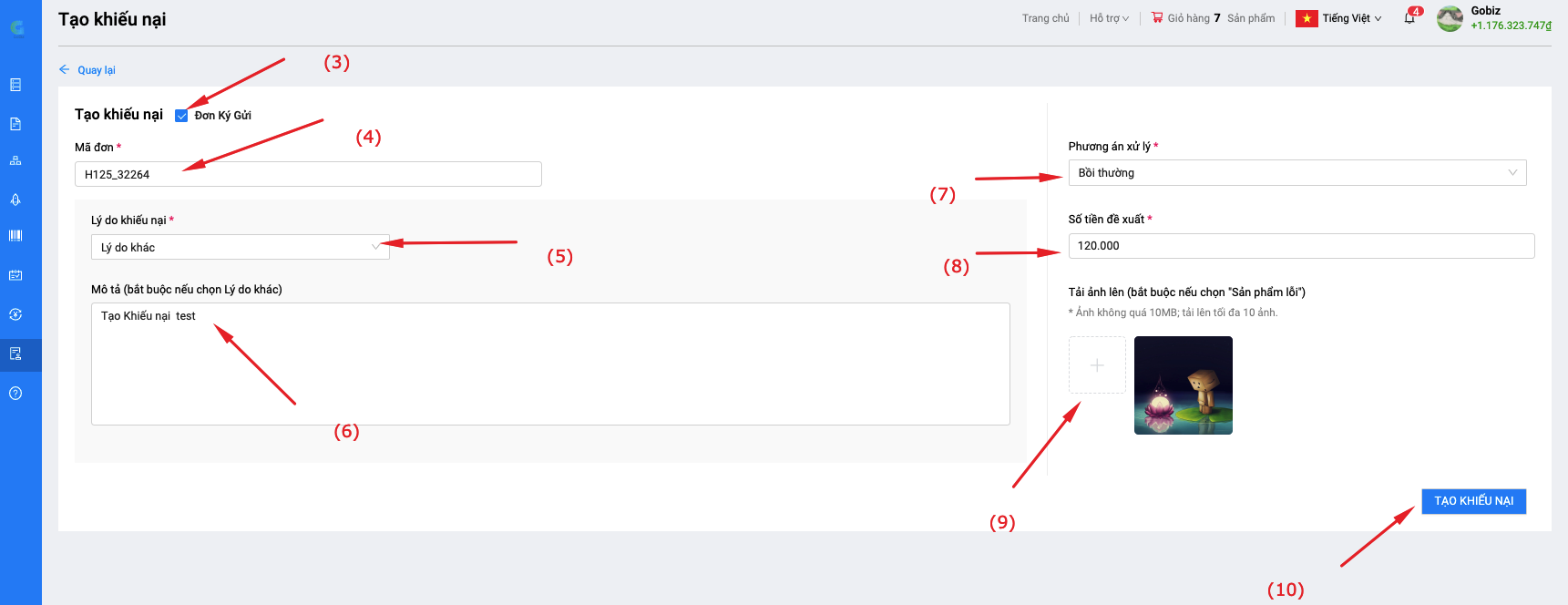The image size is (1568, 605).
Task: Open the calendar checklist sidebar icon
Action: coord(15,275)
